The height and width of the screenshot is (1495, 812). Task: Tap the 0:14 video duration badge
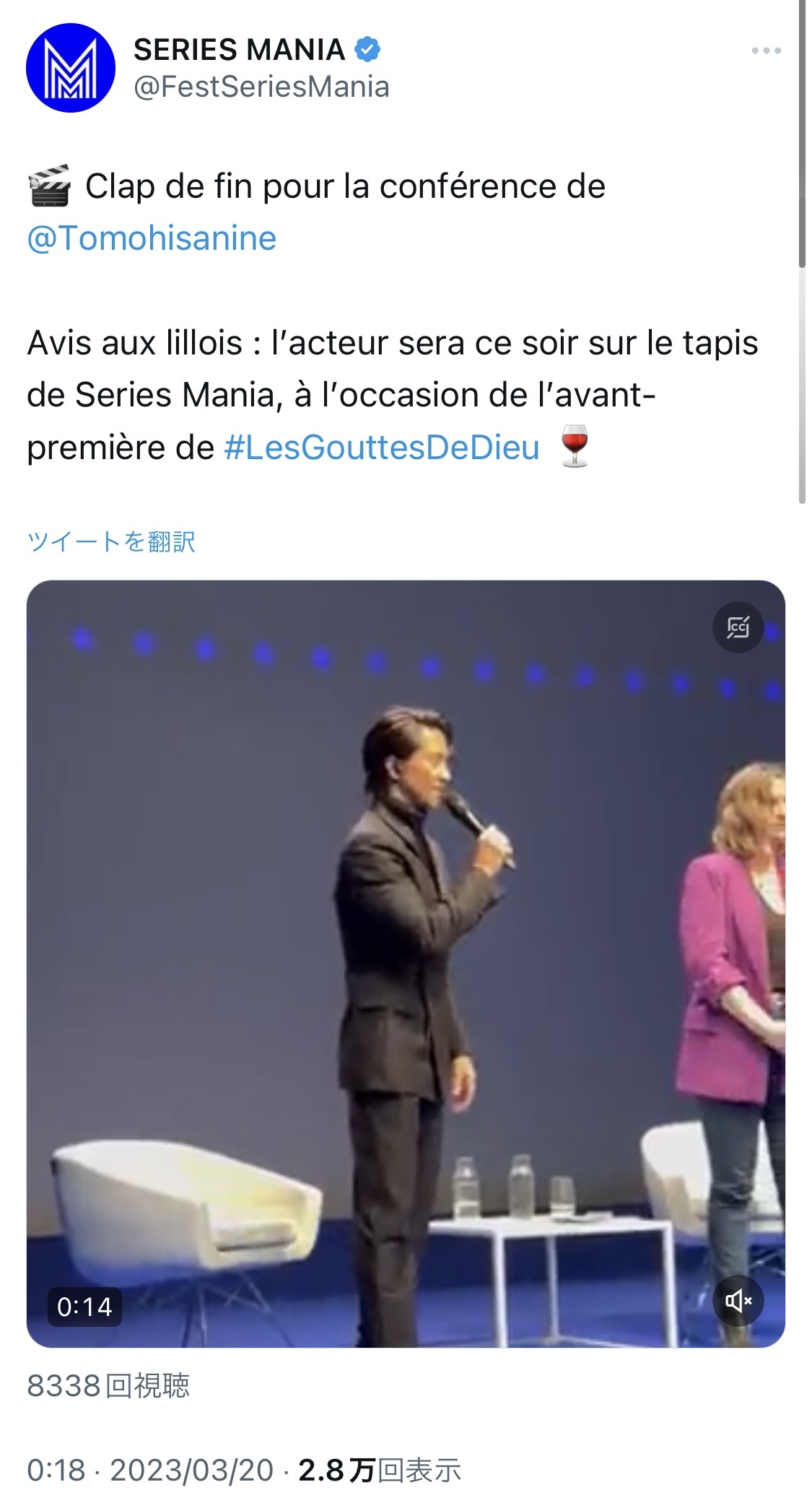click(84, 1307)
